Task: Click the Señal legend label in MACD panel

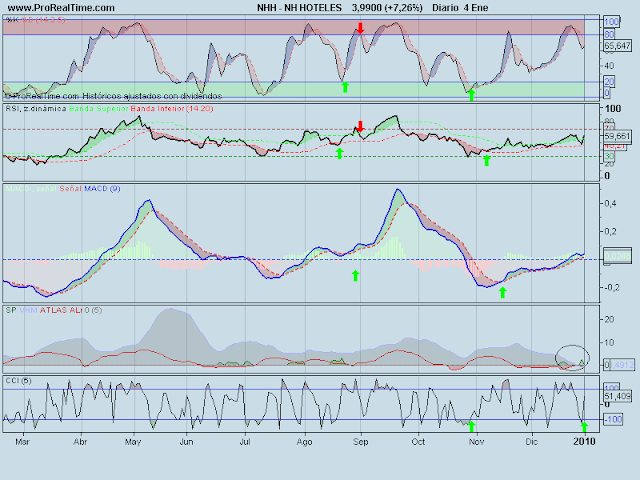Action: [71, 189]
